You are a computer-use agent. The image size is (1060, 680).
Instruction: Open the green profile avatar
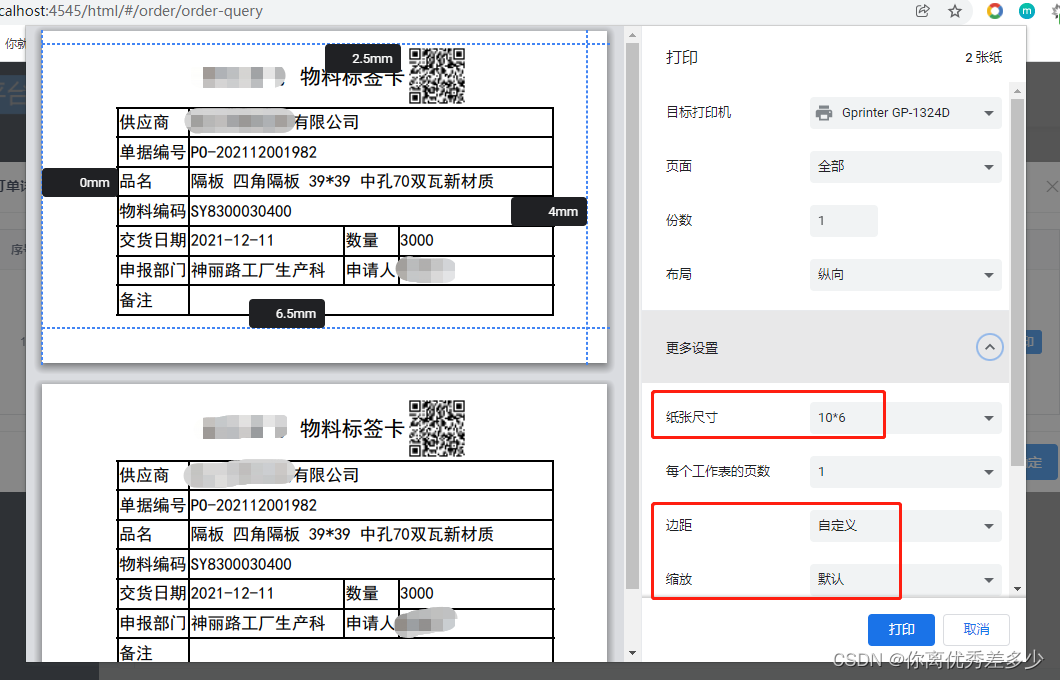tap(1026, 11)
